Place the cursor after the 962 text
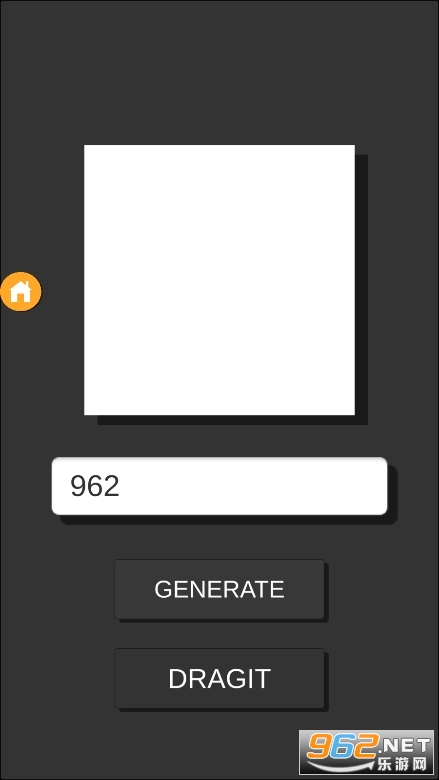This screenshot has width=439, height=780. pos(122,487)
